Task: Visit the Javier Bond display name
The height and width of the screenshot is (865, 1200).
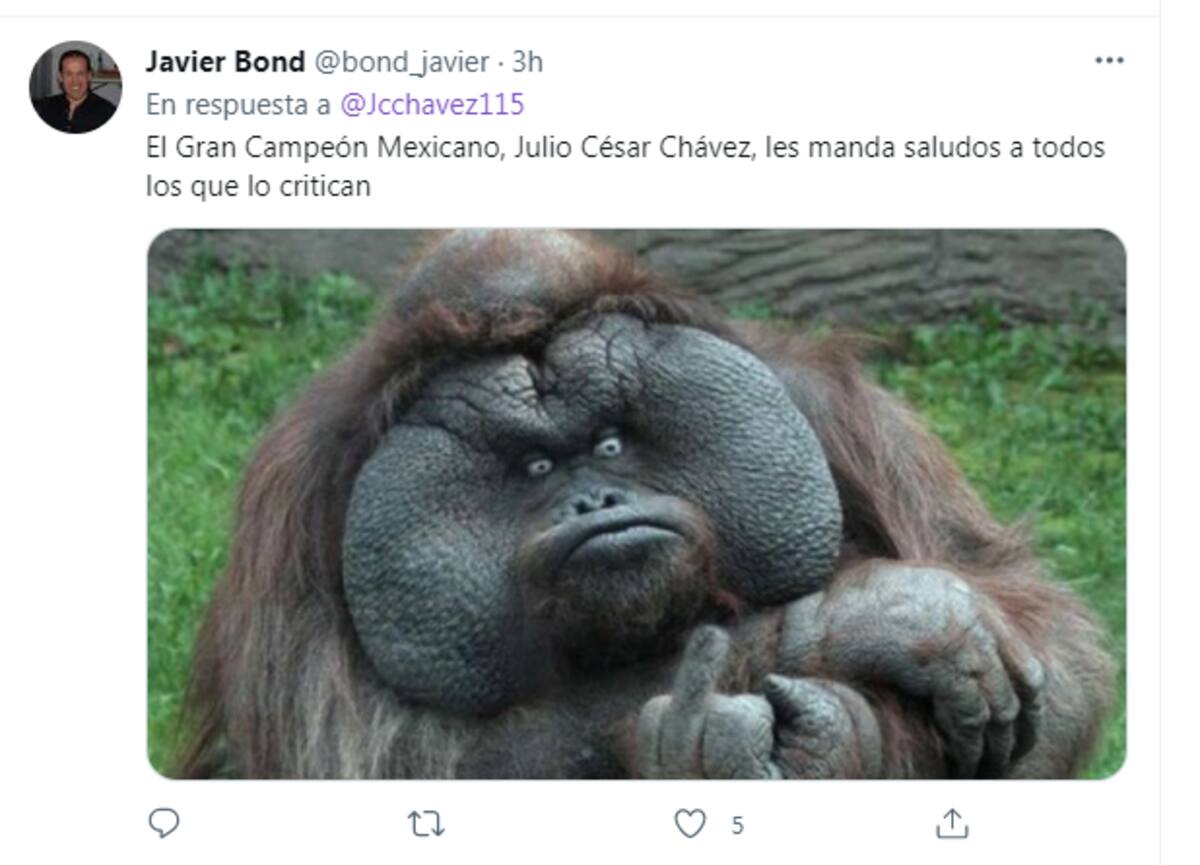Action: [225, 62]
